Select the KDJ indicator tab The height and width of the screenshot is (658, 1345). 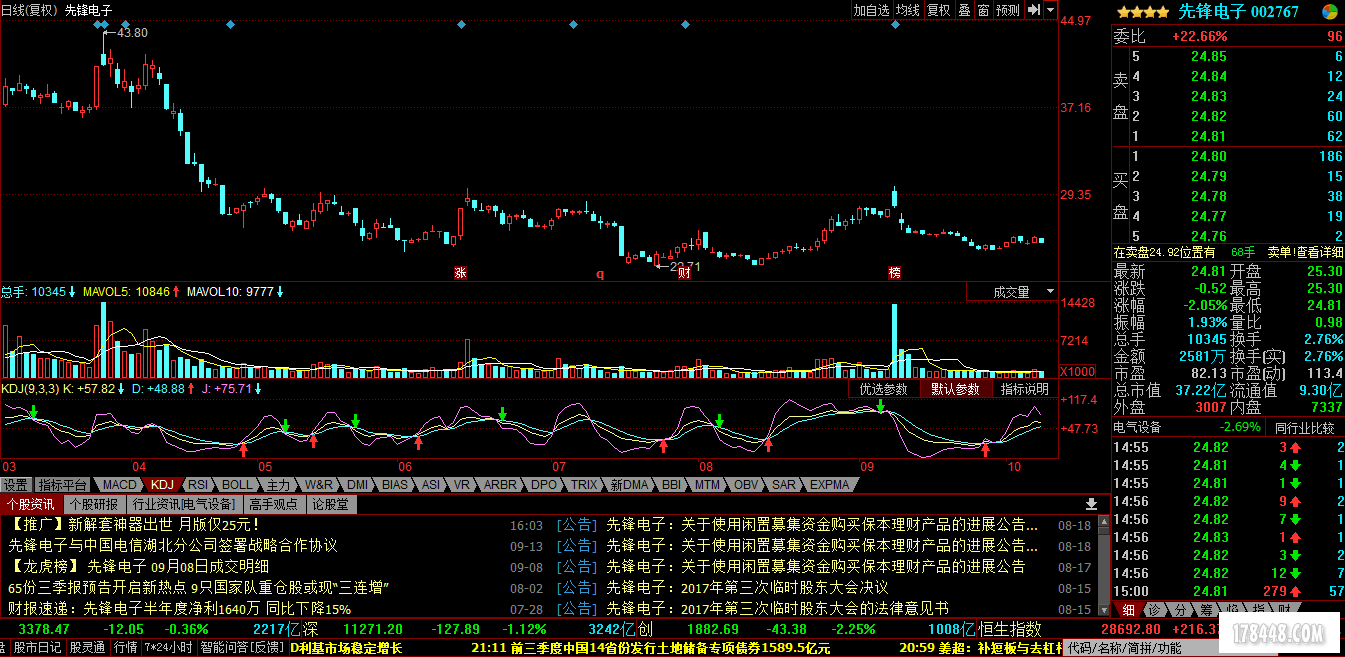click(x=162, y=485)
